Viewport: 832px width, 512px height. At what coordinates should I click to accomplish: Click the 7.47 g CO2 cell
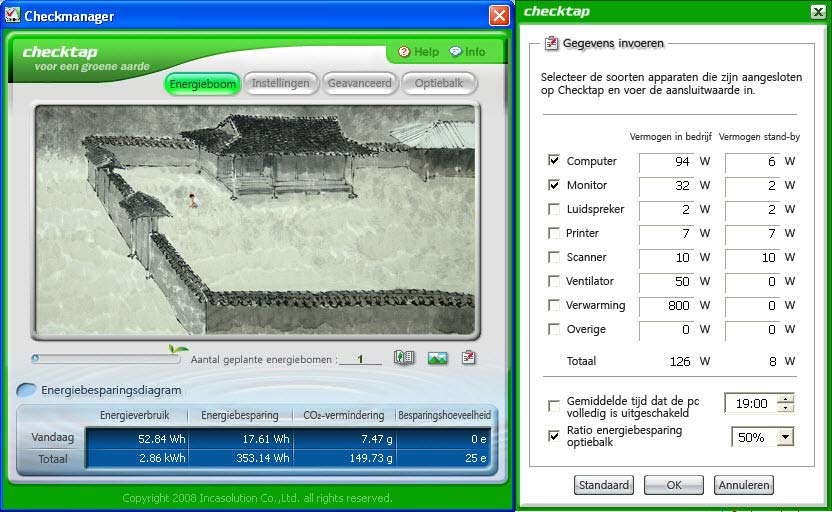coord(344,439)
